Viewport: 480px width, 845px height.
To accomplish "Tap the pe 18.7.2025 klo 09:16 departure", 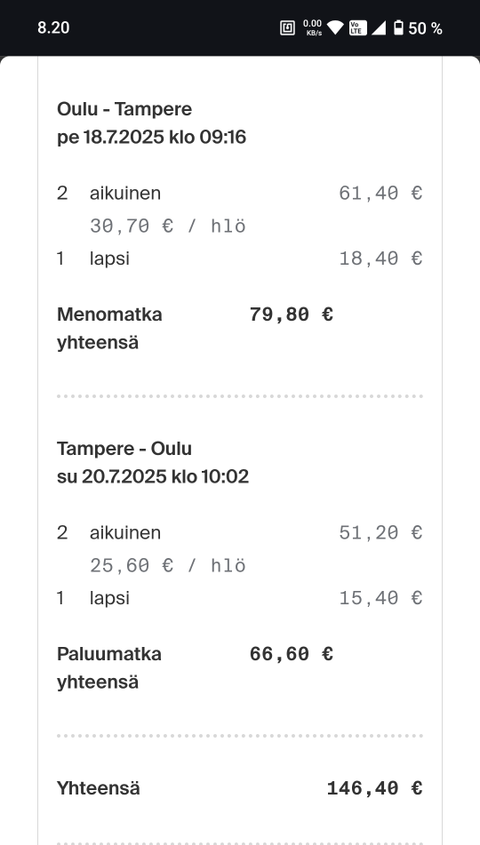I will point(151,137).
